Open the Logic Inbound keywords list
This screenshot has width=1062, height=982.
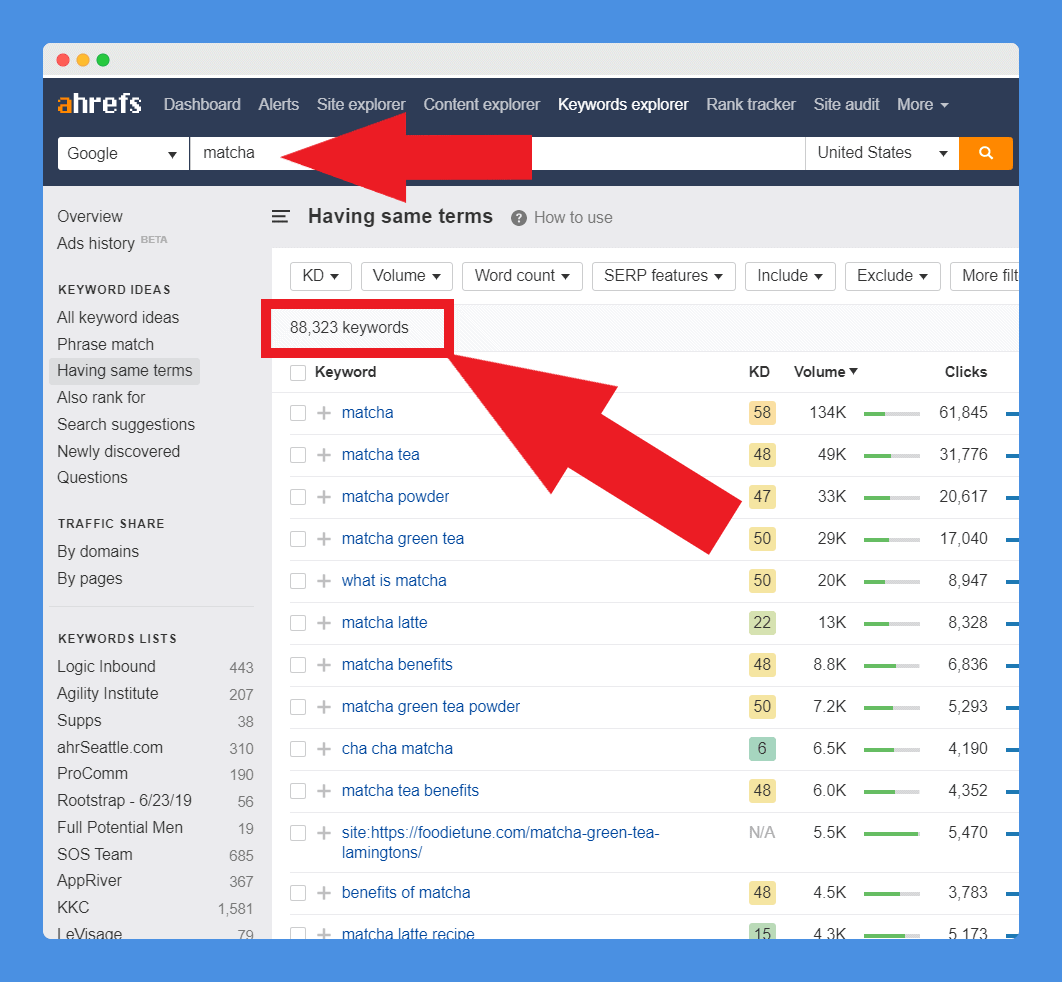coord(106,666)
